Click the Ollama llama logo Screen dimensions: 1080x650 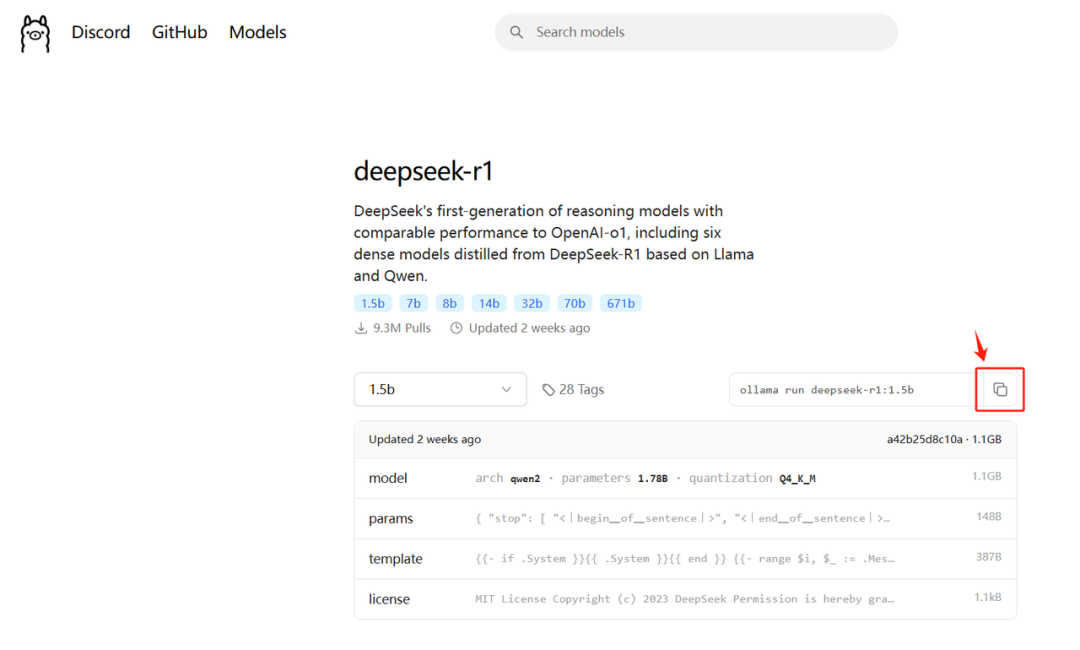(35, 33)
